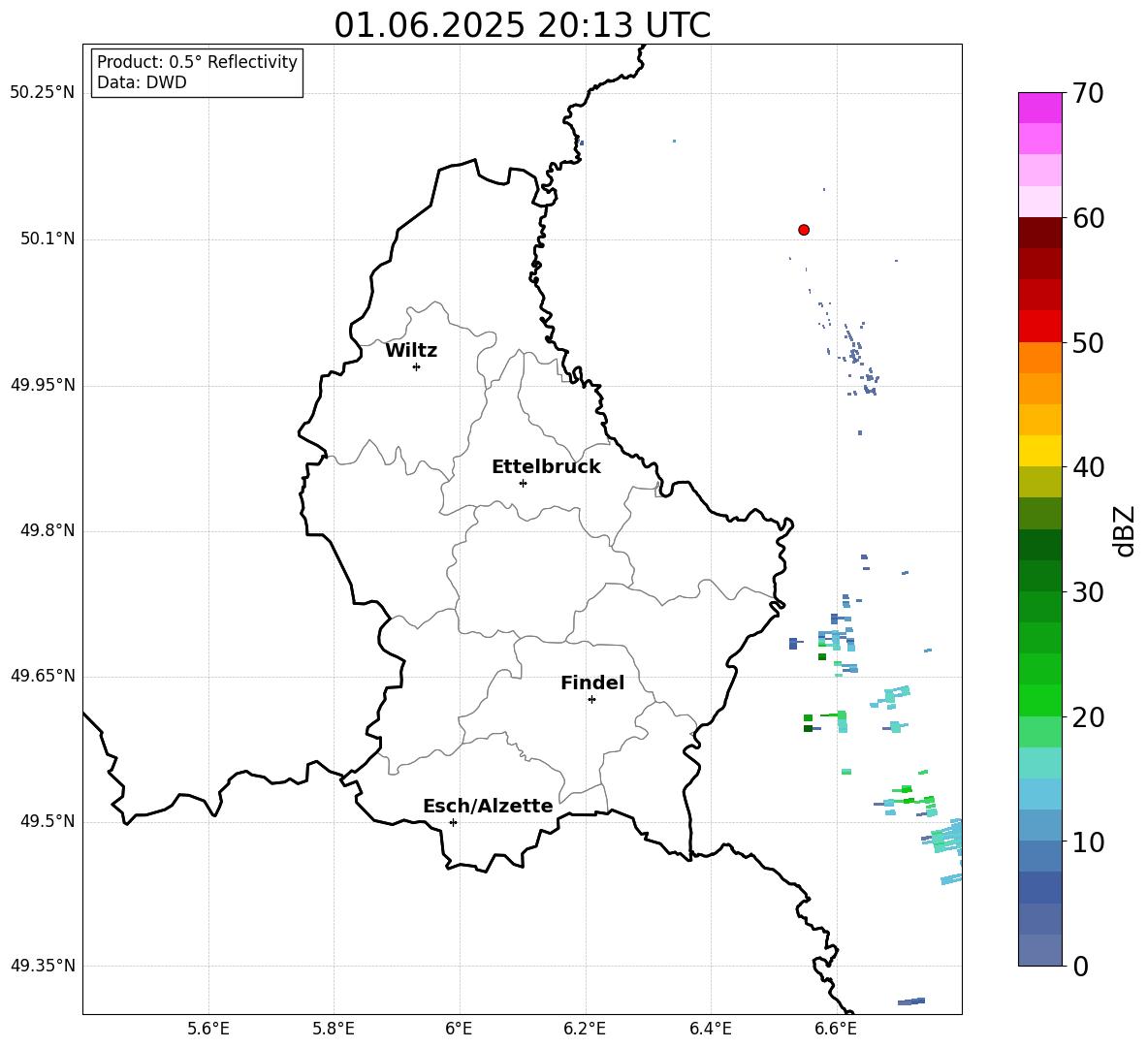Image resolution: width=1148 pixels, height=1048 pixels.
Task: Click the Findel station label
Action: 592,683
